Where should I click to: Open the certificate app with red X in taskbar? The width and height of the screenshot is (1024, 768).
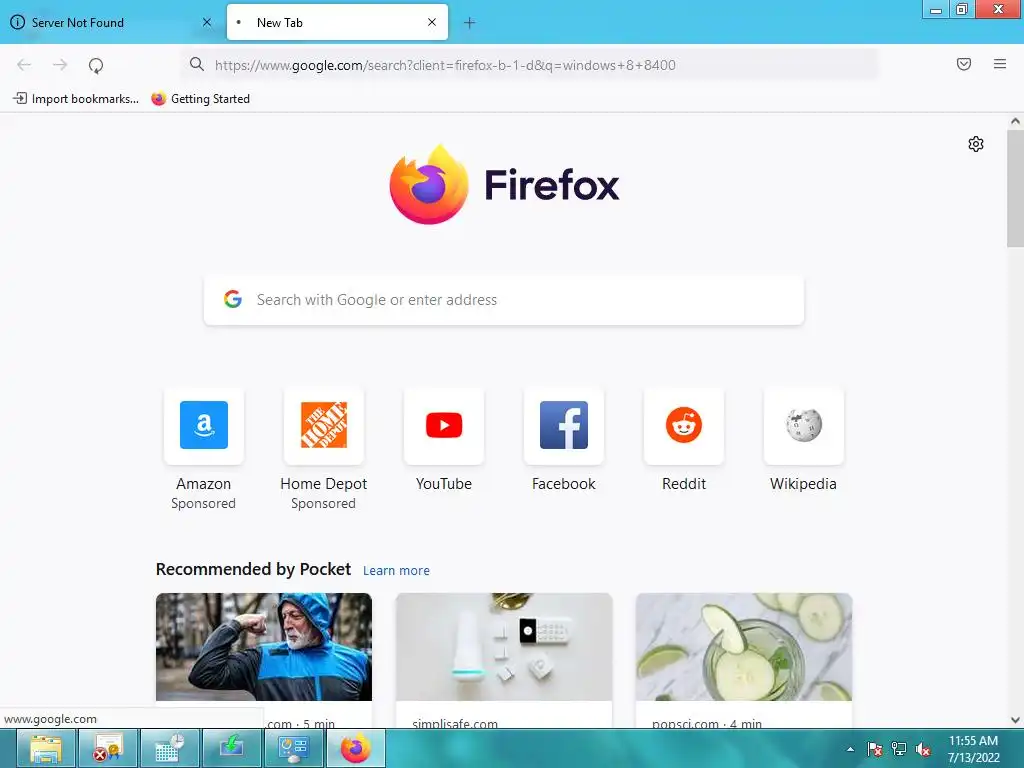coord(108,748)
